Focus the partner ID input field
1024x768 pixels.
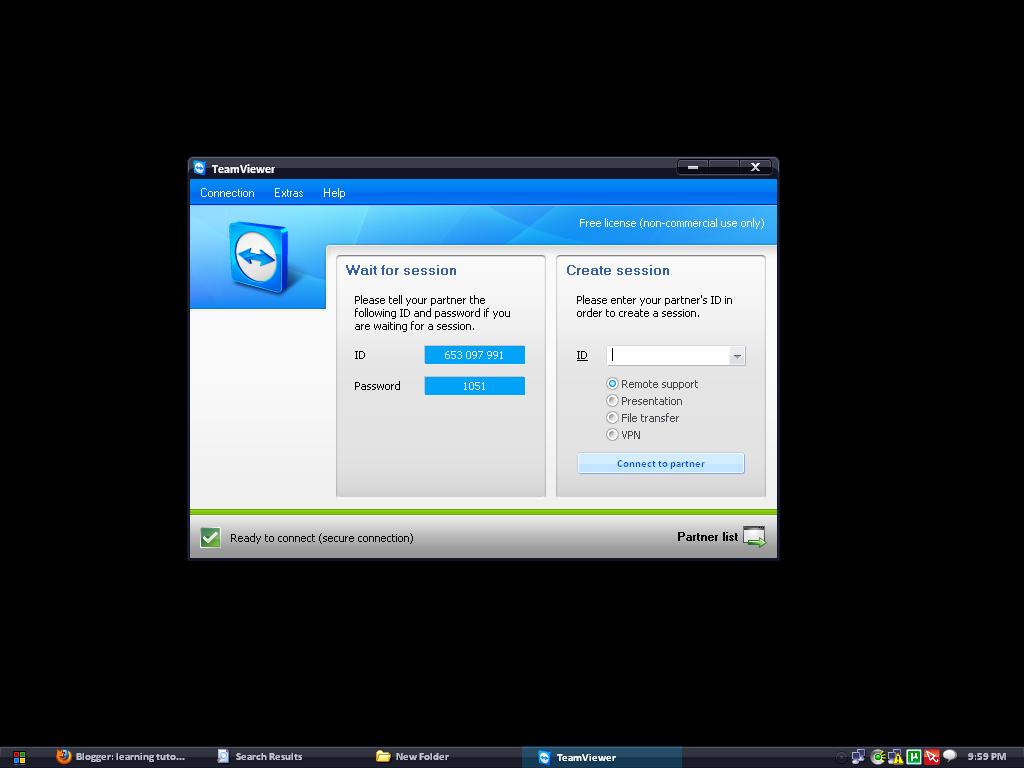(669, 355)
